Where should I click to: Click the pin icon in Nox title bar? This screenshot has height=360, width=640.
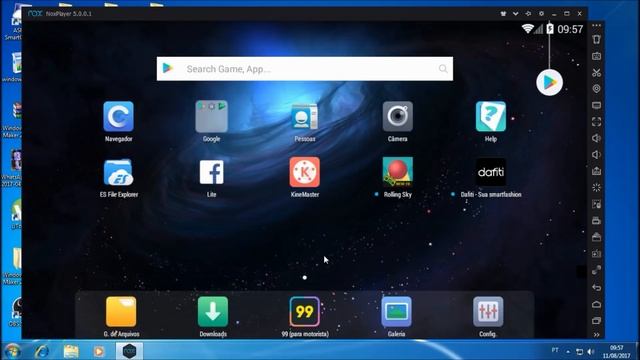pyautogui.click(x=528, y=13)
